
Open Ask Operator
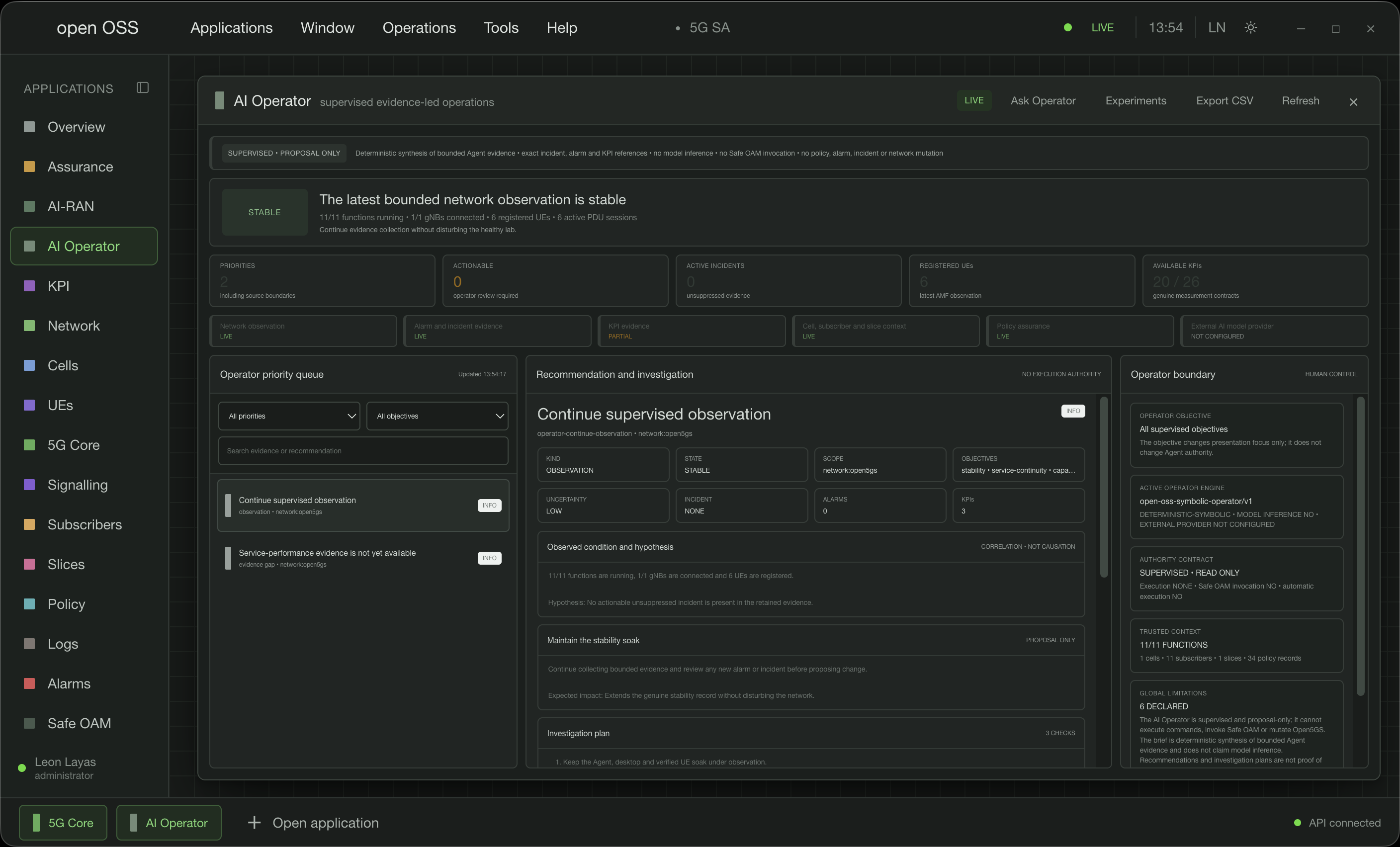click(1043, 100)
